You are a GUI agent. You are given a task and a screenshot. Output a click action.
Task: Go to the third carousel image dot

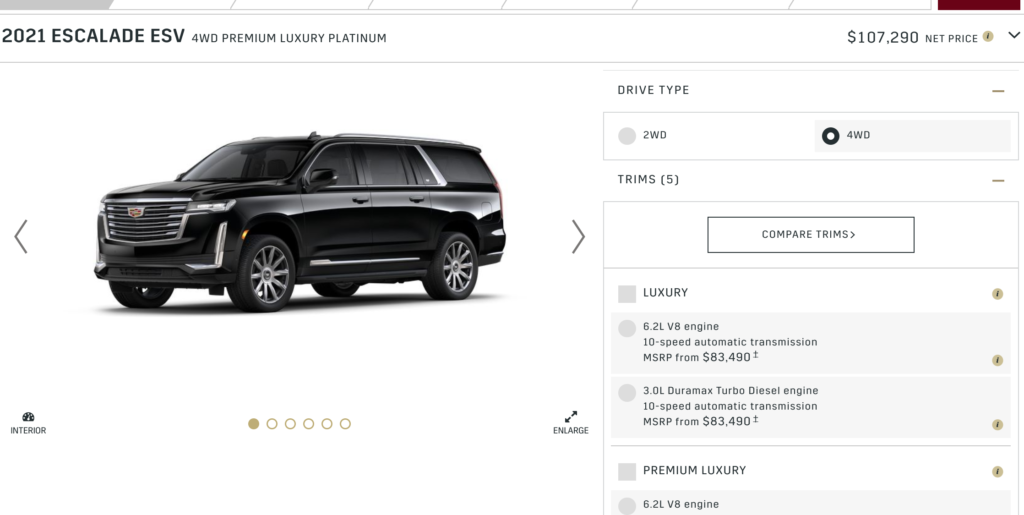pos(290,424)
